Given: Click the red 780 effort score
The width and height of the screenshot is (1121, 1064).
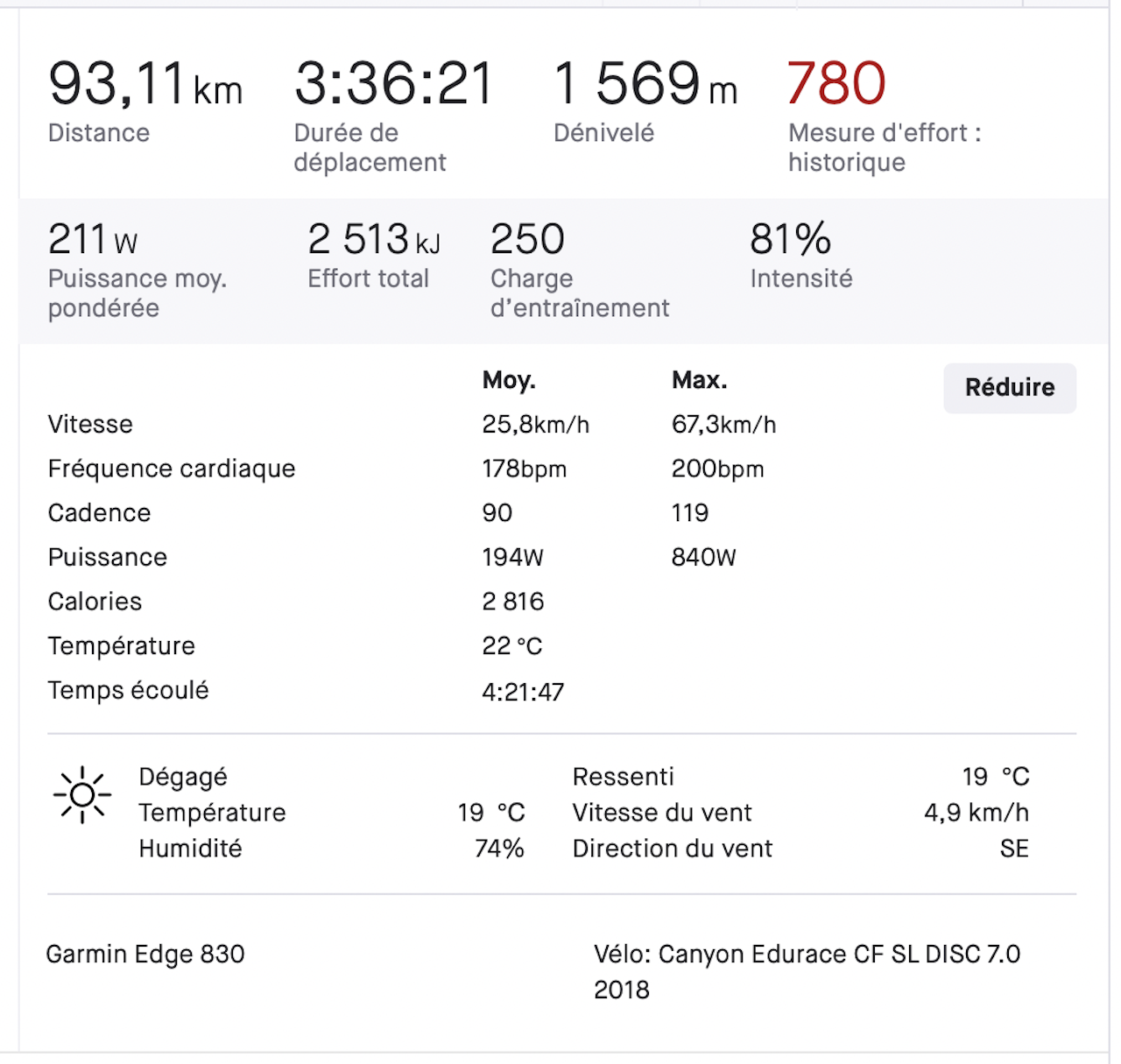Looking at the screenshot, I should coord(836,83).
